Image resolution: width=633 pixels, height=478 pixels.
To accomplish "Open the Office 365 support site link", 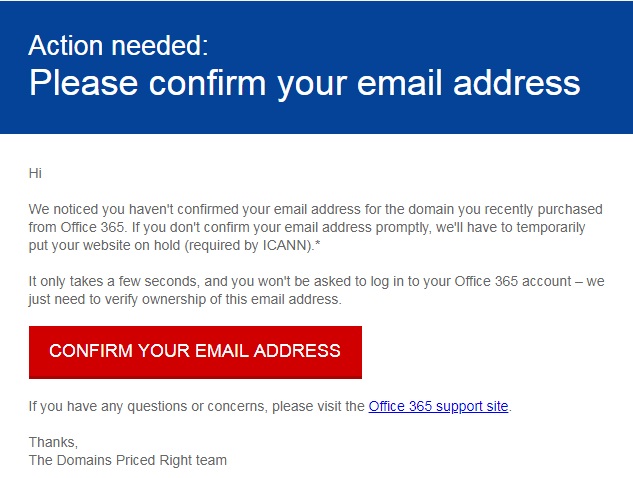I will (x=438, y=406).
